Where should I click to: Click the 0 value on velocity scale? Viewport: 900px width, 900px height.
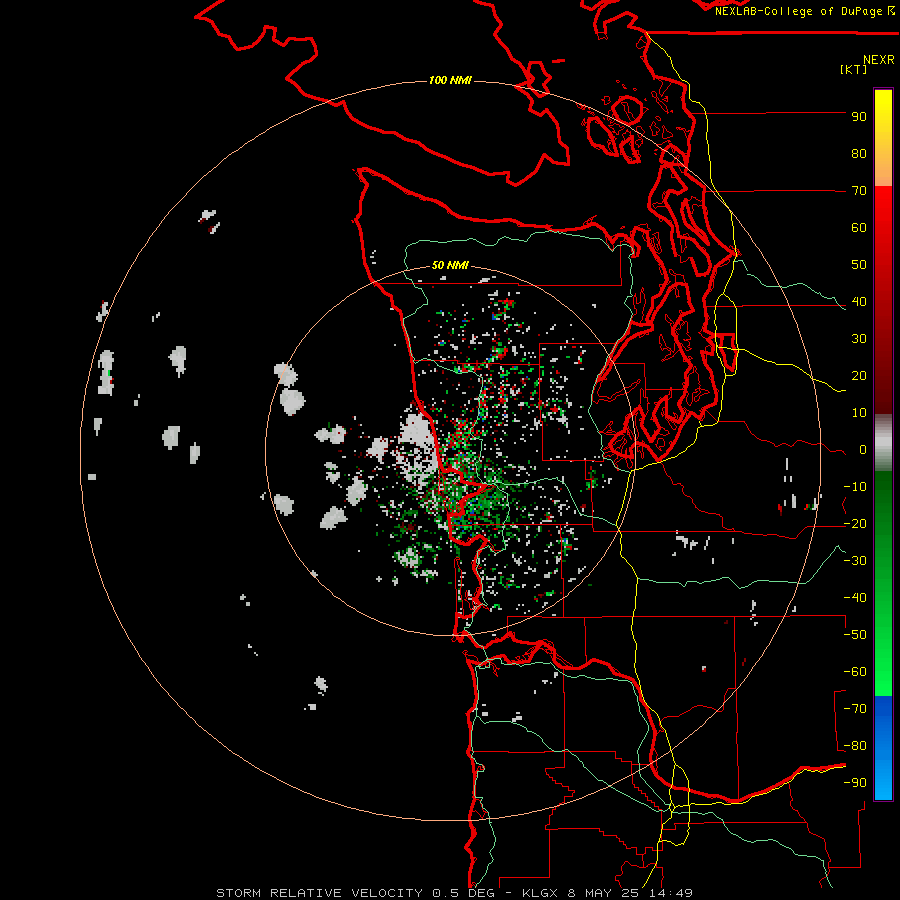(x=863, y=449)
